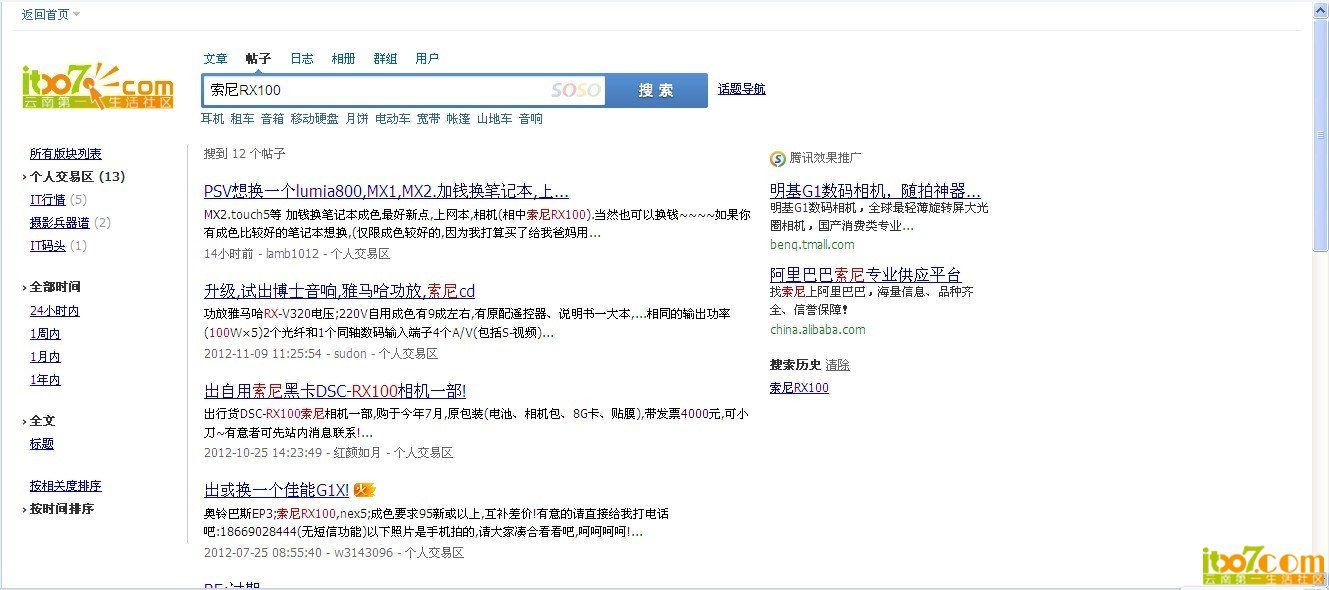This screenshot has height=590, width=1329.
Task: Open post 出自用索尼黑卡DSC-RX100相机一部
Action: click(x=335, y=391)
